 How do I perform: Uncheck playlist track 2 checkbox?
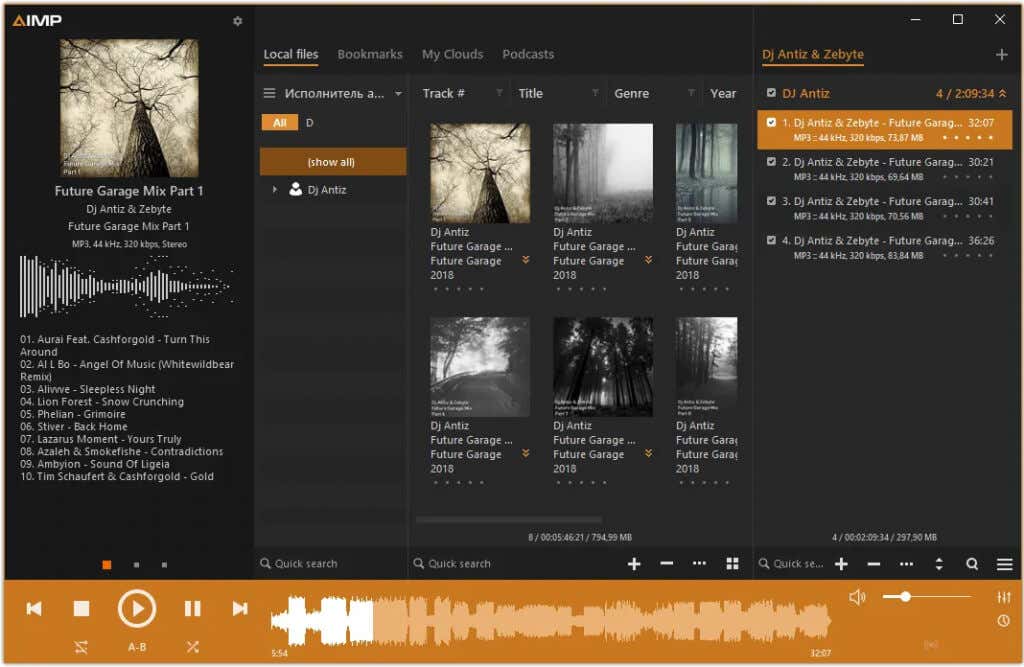[771, 161]
